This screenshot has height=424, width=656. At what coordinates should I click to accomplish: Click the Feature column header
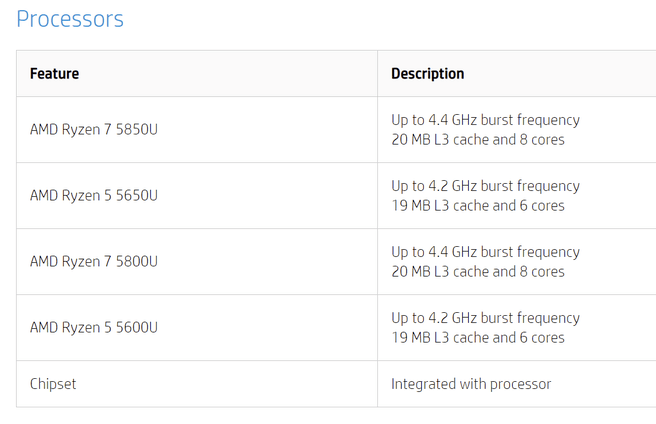pos(54,74)
